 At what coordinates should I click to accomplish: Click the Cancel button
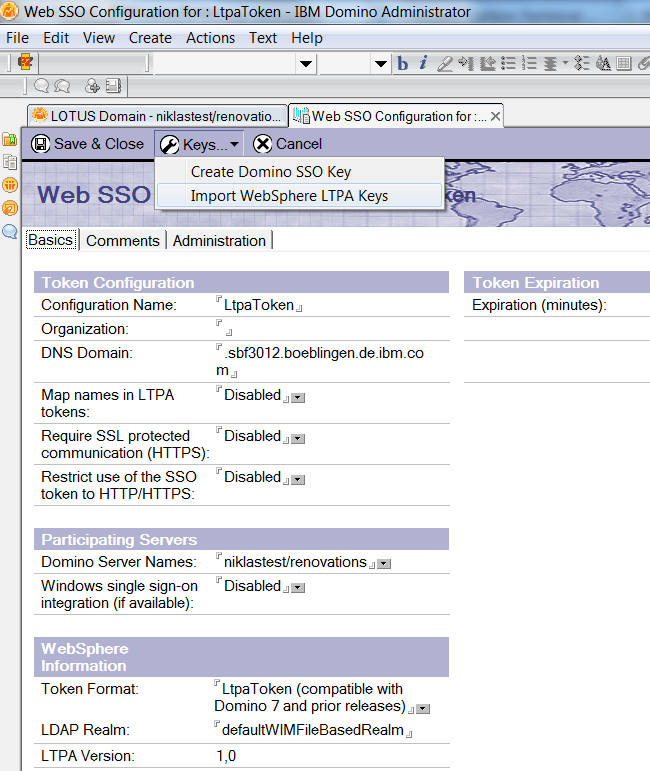tap(287, 144)
